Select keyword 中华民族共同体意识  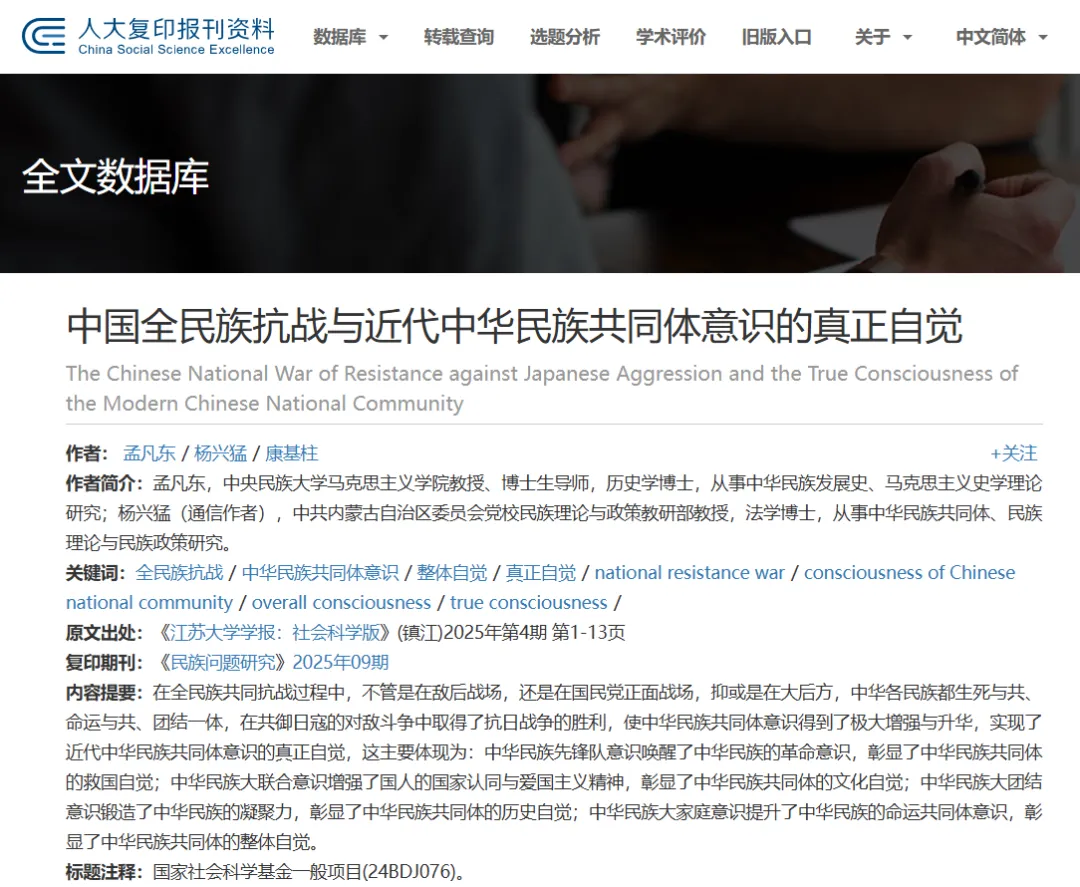pos(320,573)
